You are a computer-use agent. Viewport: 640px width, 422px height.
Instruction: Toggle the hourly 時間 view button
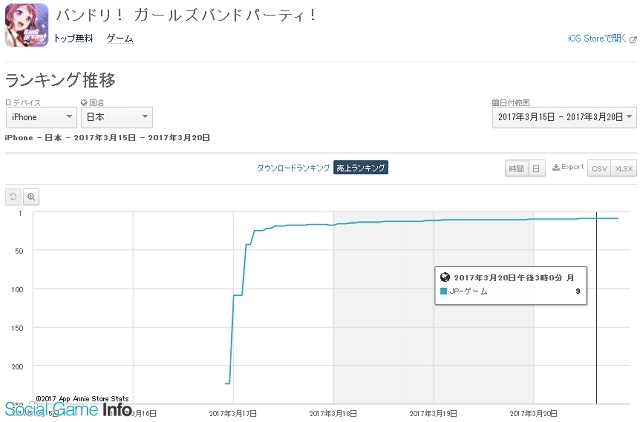(x=516, y=168)
